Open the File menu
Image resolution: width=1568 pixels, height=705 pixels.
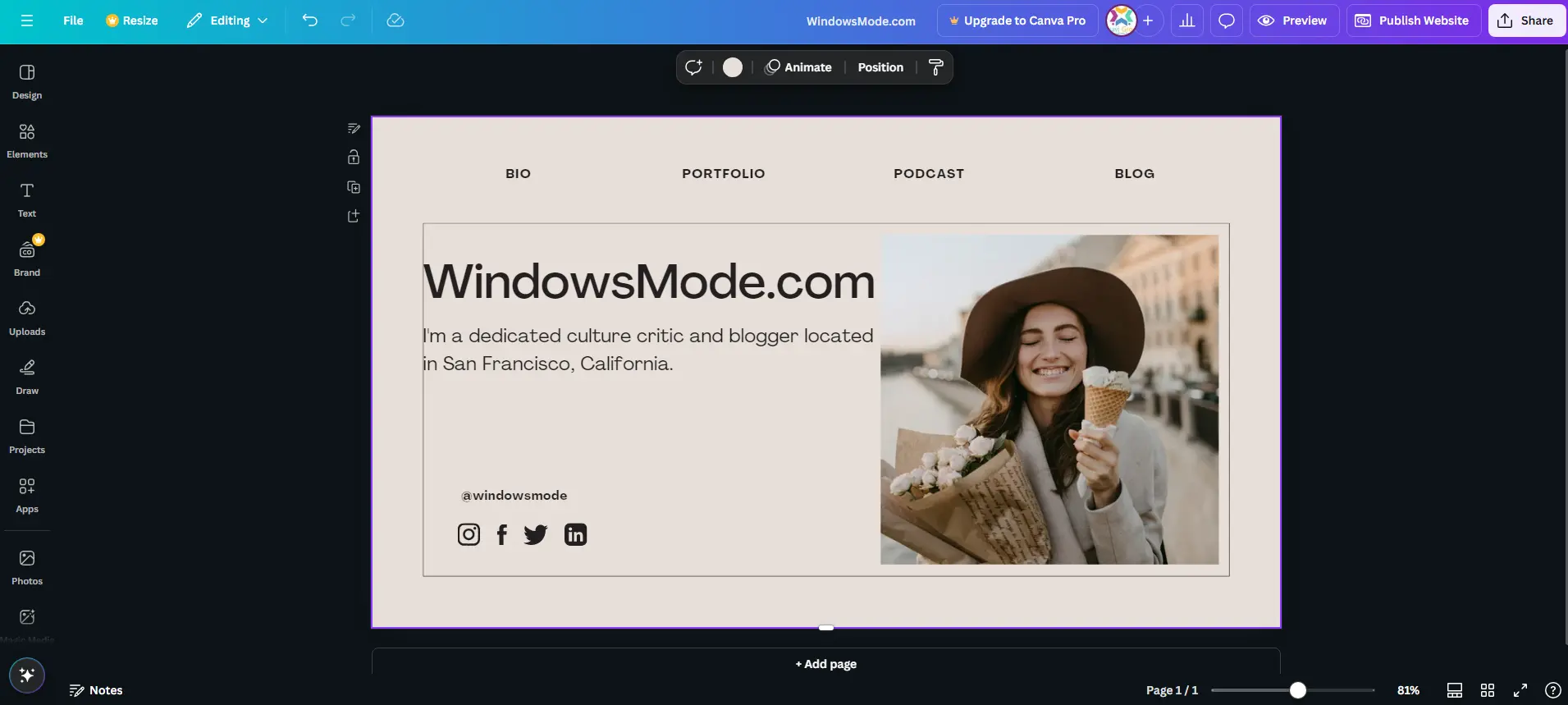(73, 21)
